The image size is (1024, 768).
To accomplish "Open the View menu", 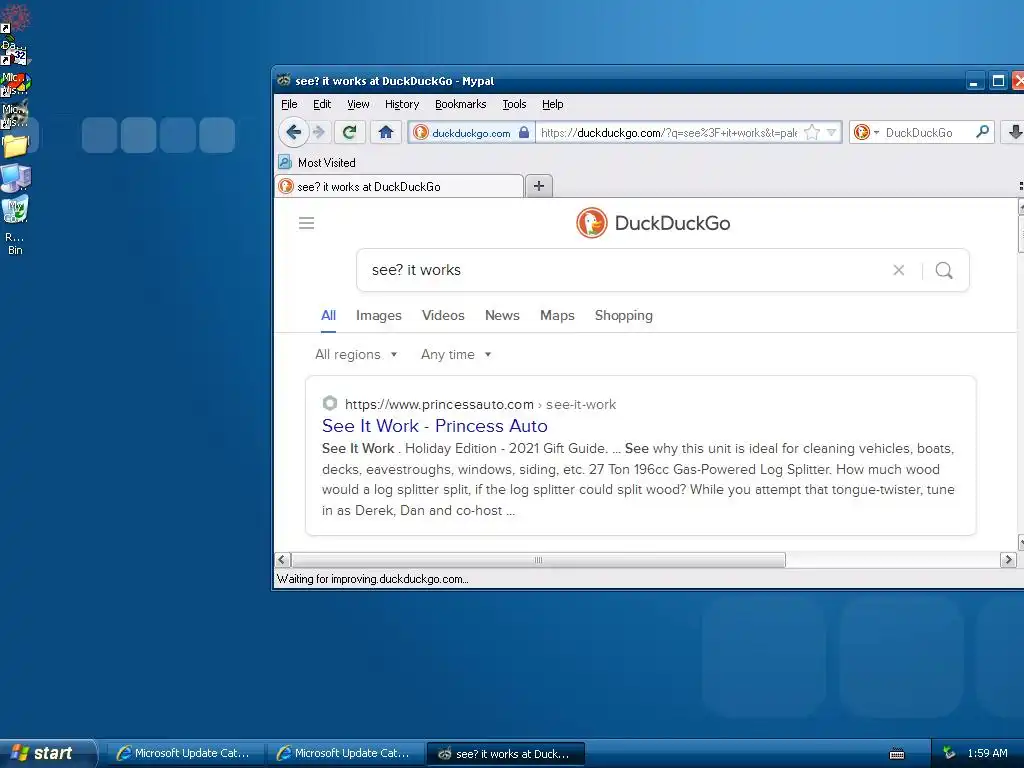I will tap(358, 104).
